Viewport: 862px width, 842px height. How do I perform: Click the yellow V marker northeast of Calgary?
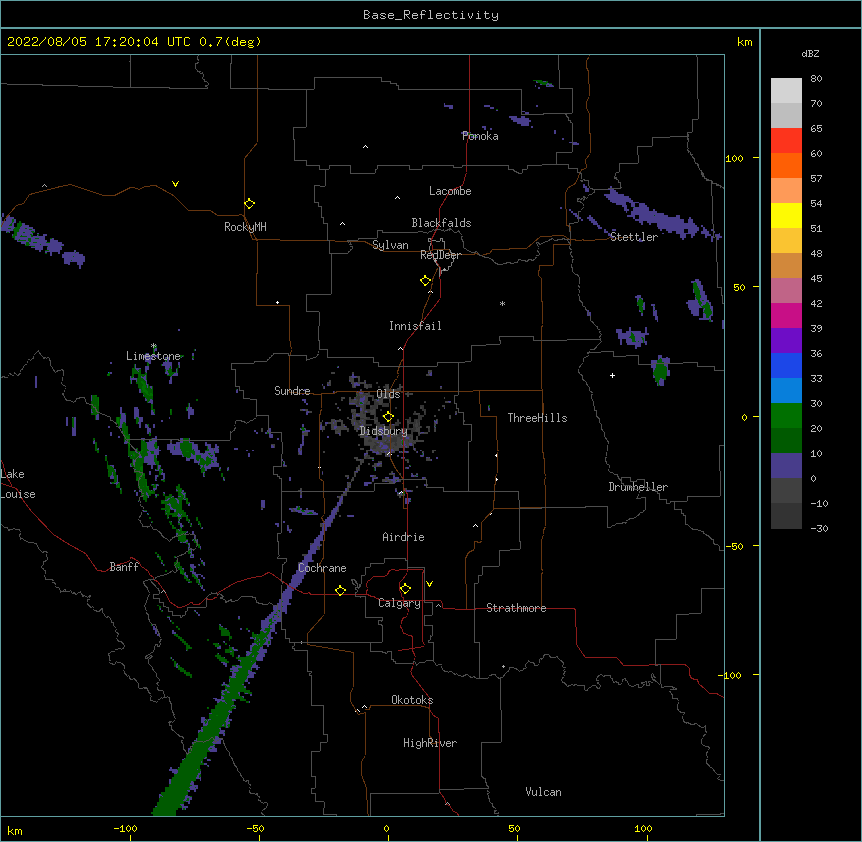429,584
